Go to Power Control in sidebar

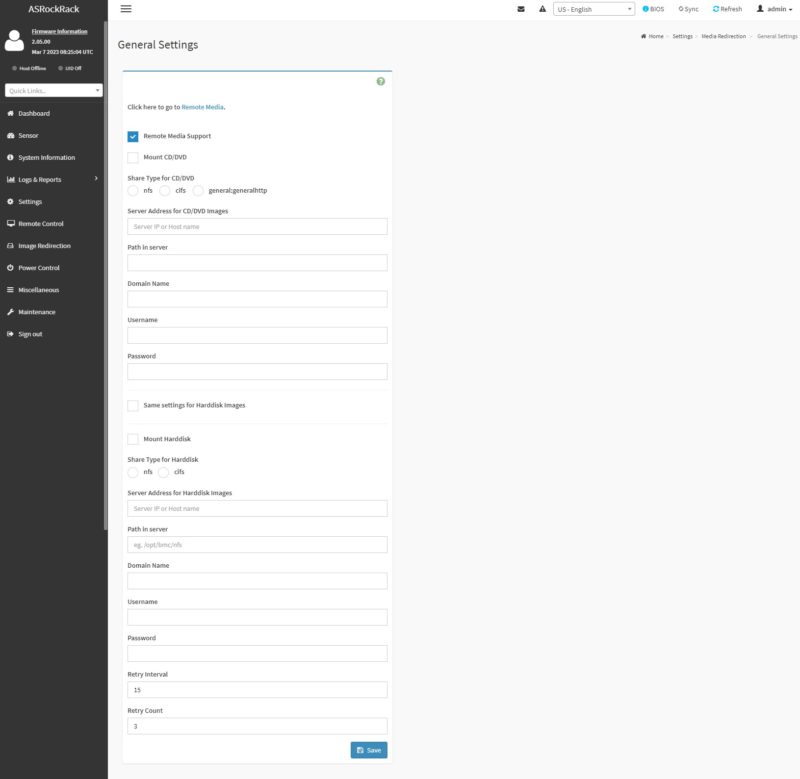click(39, 268)
